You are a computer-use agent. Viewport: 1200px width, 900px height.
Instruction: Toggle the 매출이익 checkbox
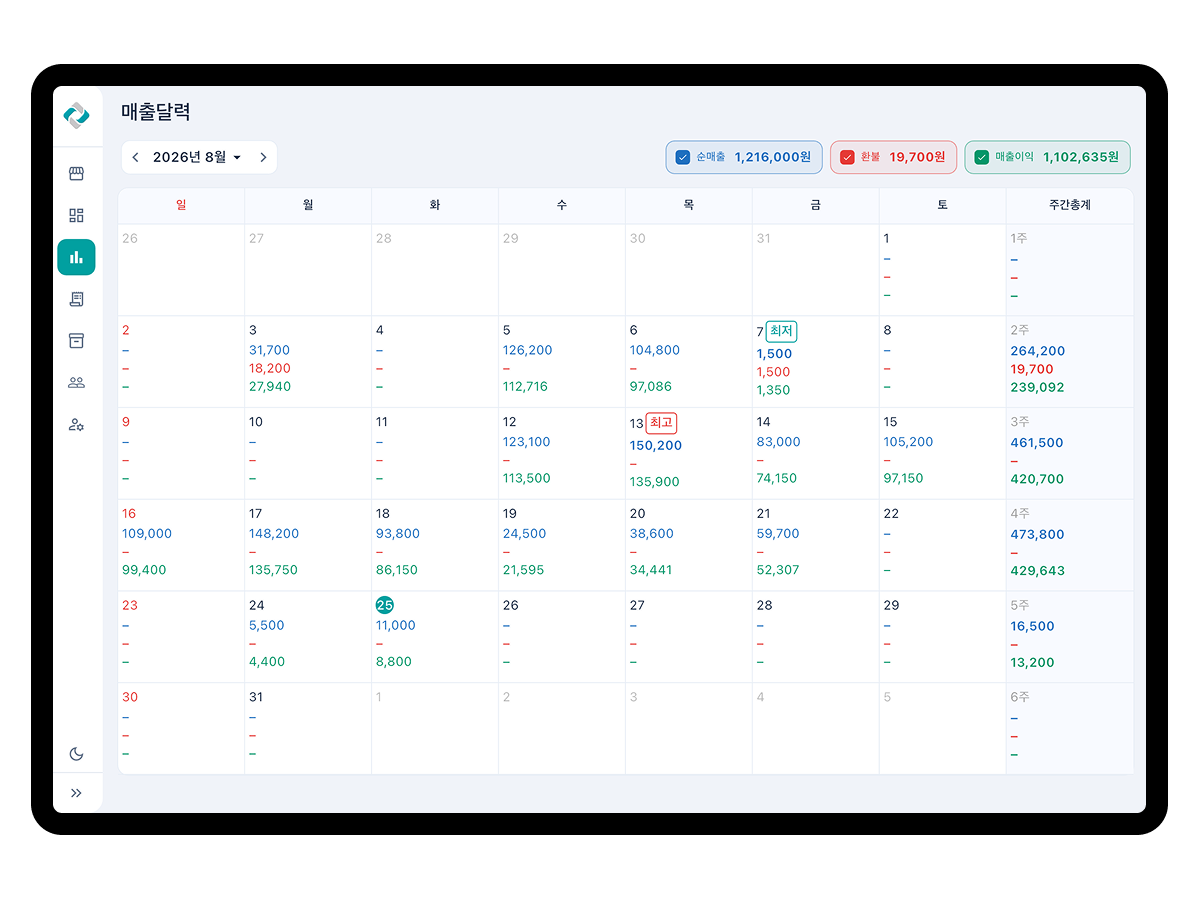[981, 157]
